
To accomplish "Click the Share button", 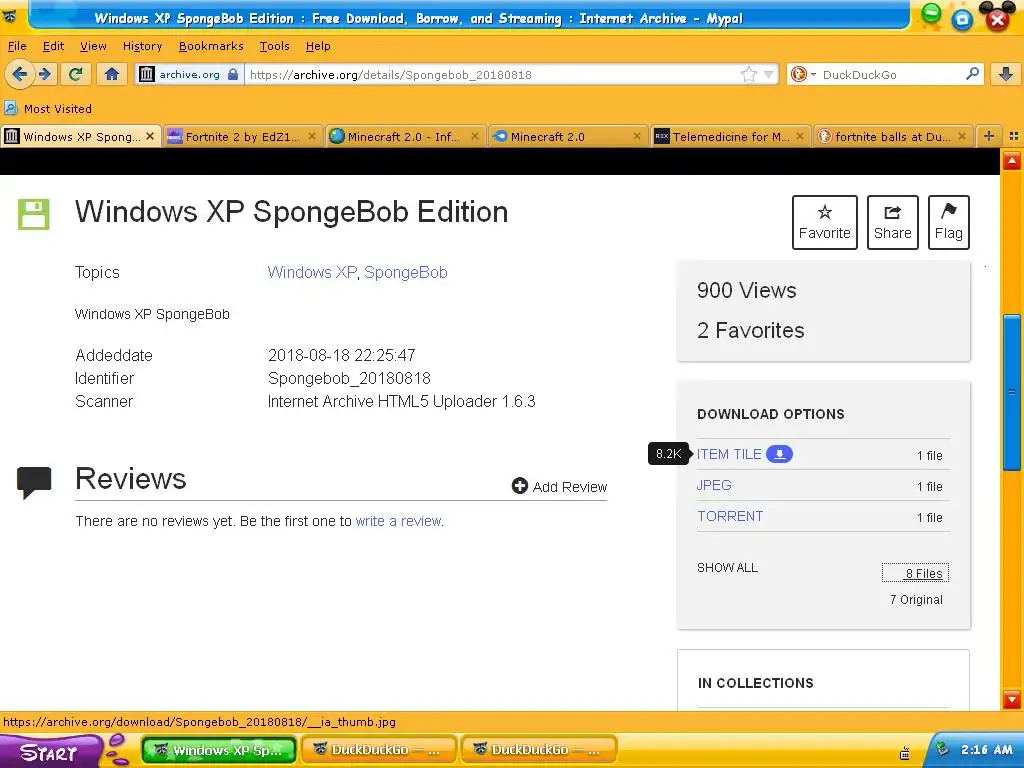I will point(892,222).
